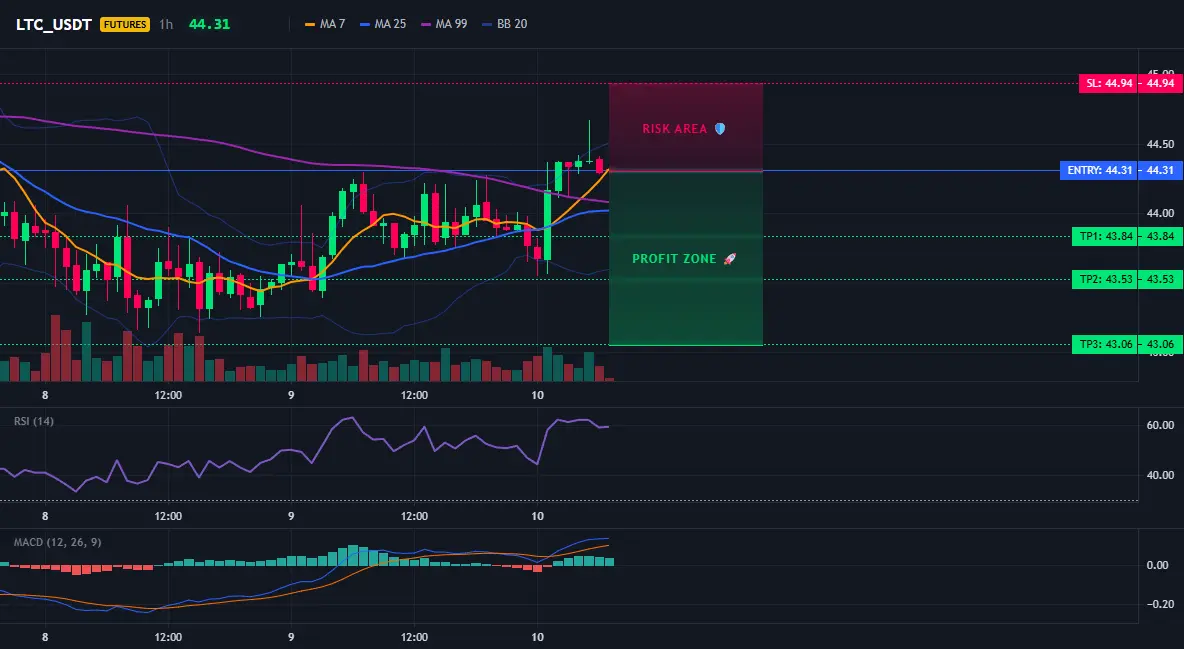Click 12:00 after date 9 on MACD axis
1184x649 pixels.
415,637
